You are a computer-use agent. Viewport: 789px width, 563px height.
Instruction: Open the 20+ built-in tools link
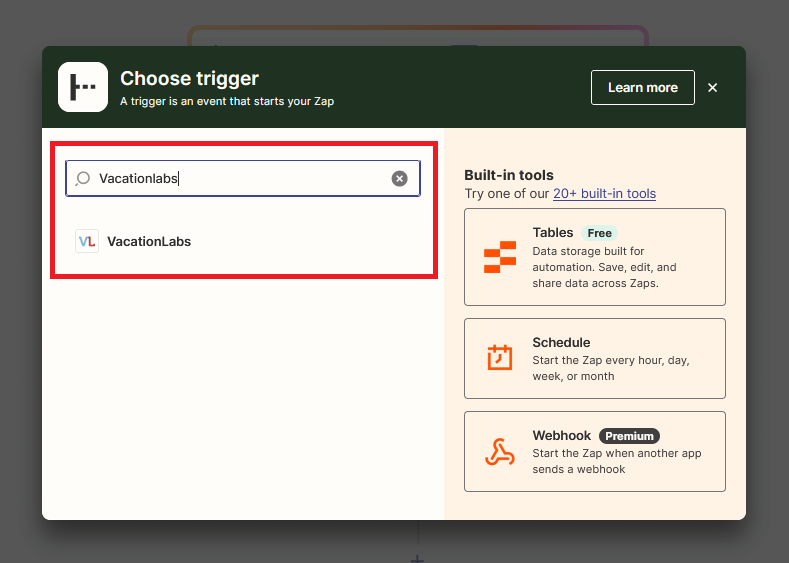(604, 193)
